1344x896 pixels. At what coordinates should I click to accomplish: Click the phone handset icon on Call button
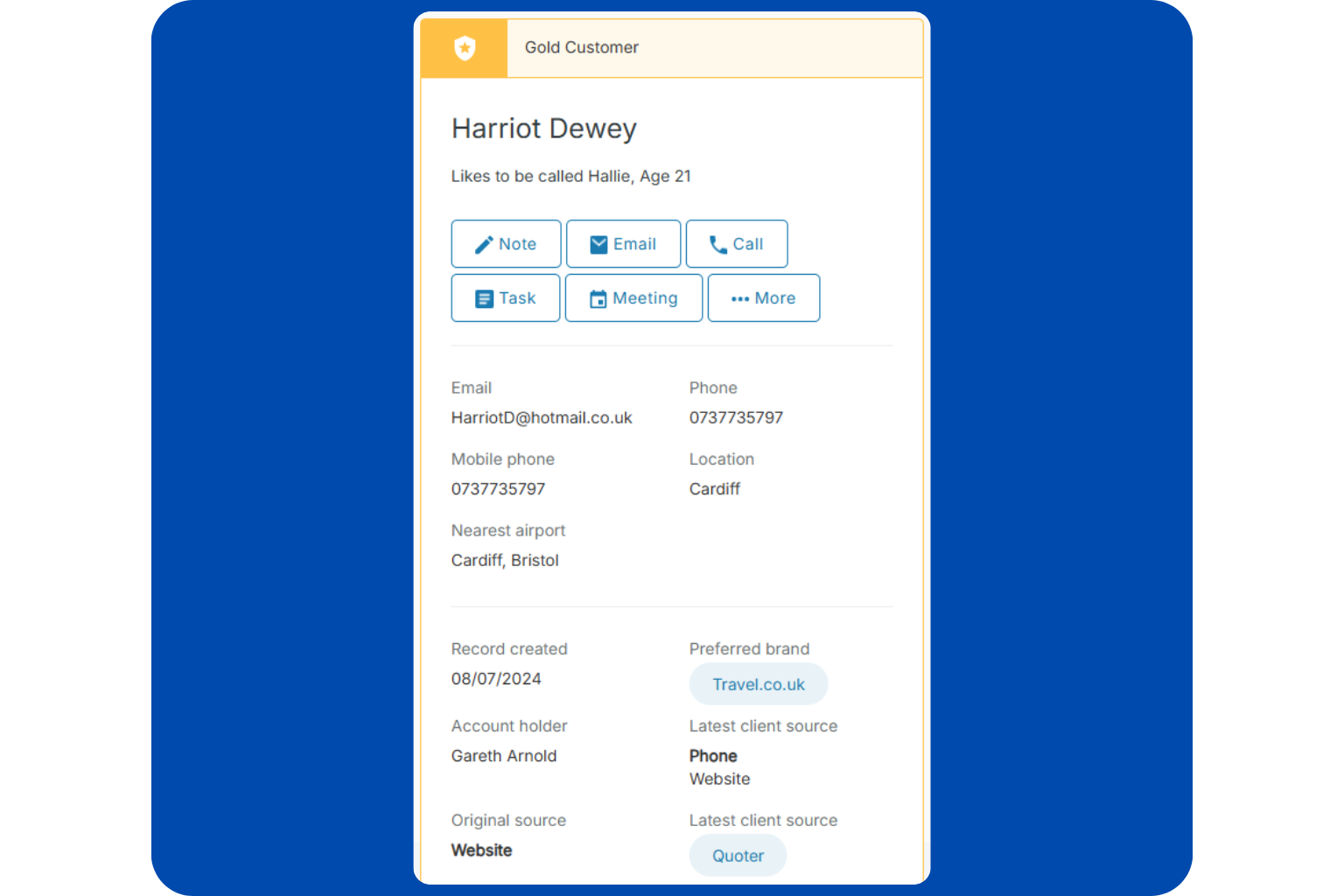718,245
